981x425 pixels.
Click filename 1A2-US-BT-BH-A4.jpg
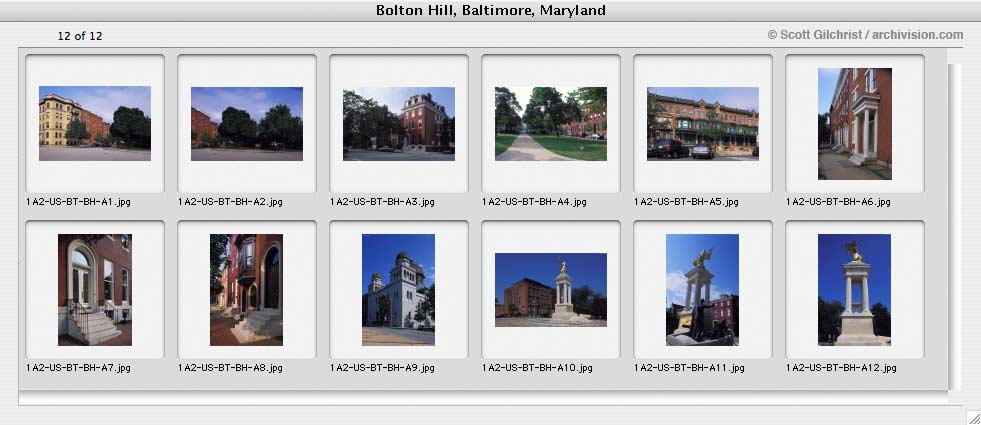tap(534, 202)
